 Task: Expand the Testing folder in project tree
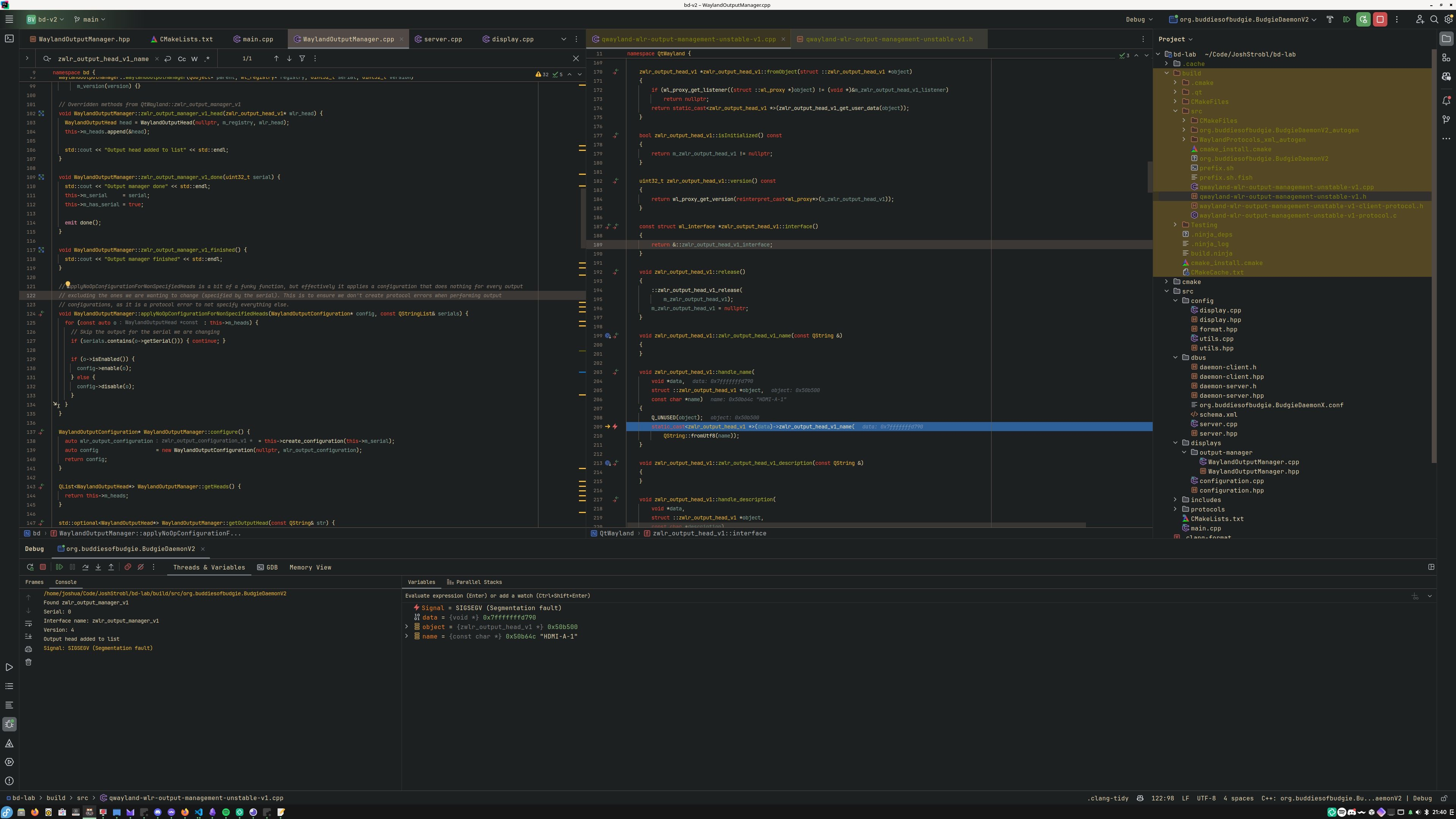click(1176, 225)
